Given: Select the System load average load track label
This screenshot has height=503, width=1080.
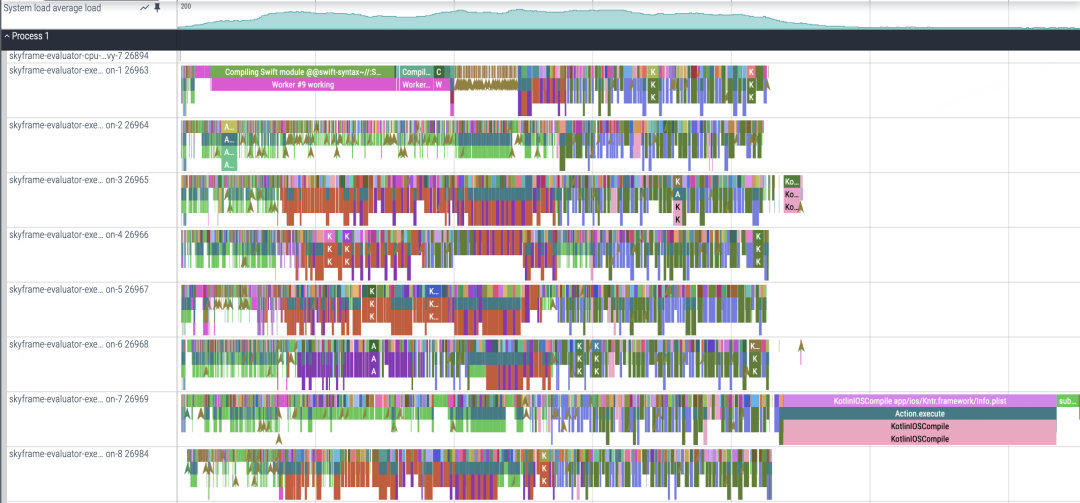Looking at the screenshot, I should [52, 8].
